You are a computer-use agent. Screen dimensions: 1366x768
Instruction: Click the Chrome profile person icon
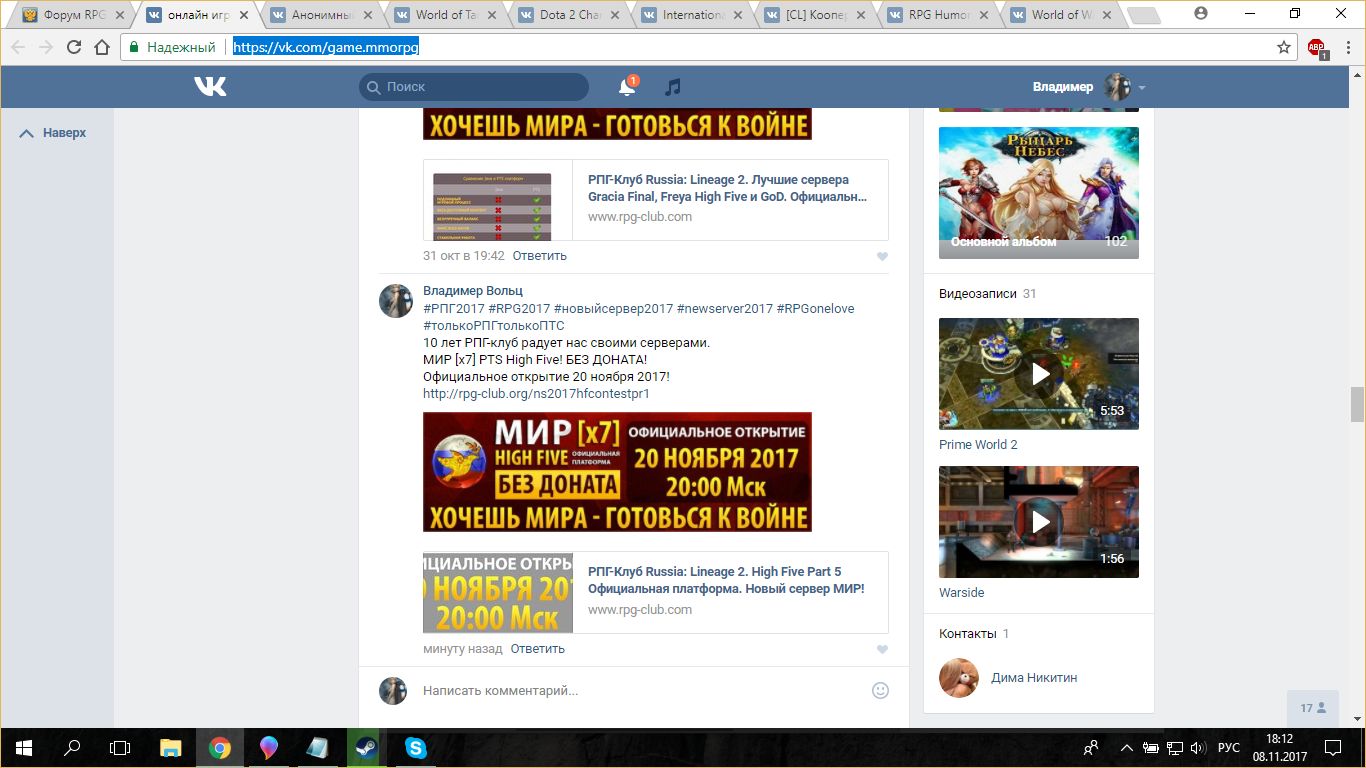point(1201,14)
